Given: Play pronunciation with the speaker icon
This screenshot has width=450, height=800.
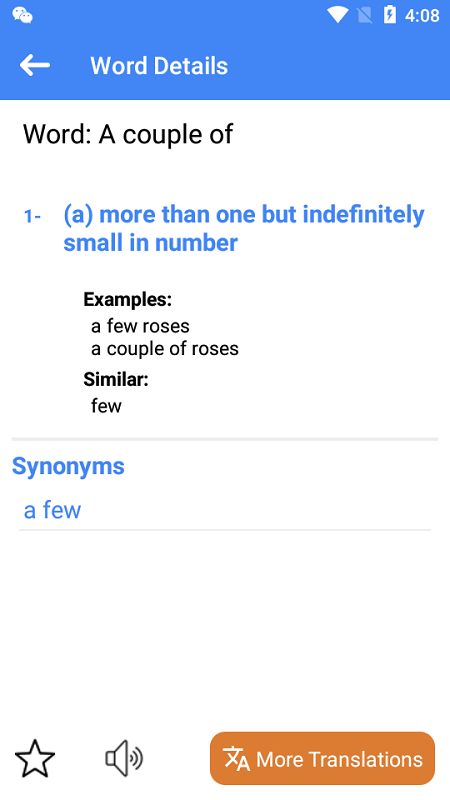Looking at the screenshot, I should pyautogui.click(x=124, y=759).
